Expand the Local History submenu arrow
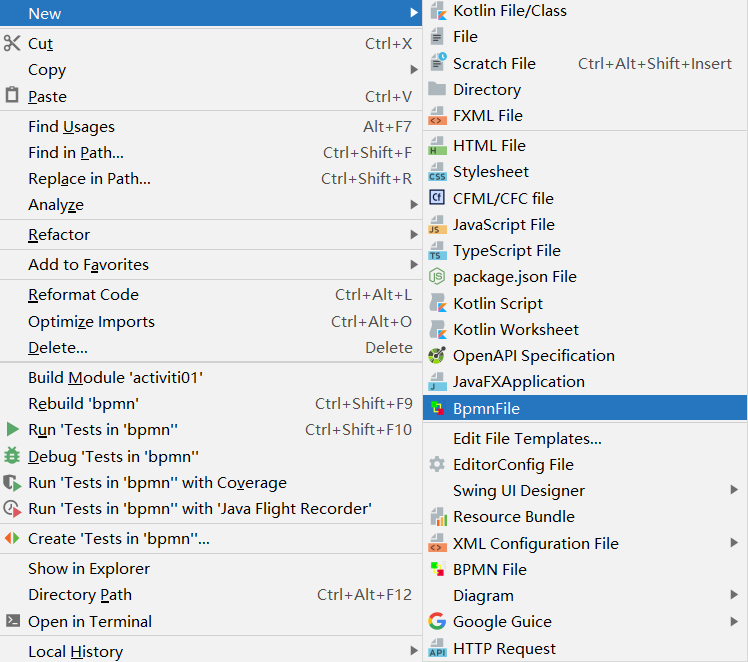This screenshot has height=662, width=748. tap(414, 651)
